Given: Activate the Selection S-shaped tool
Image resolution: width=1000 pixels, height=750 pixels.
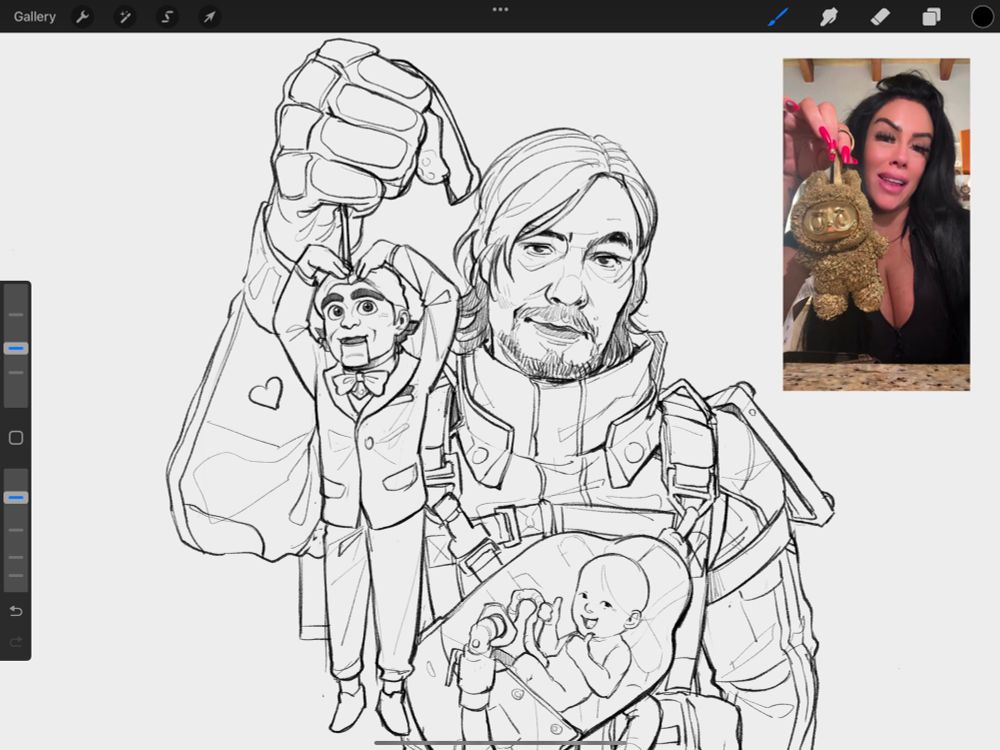Looking at the screenshot, I should (167, 17).
